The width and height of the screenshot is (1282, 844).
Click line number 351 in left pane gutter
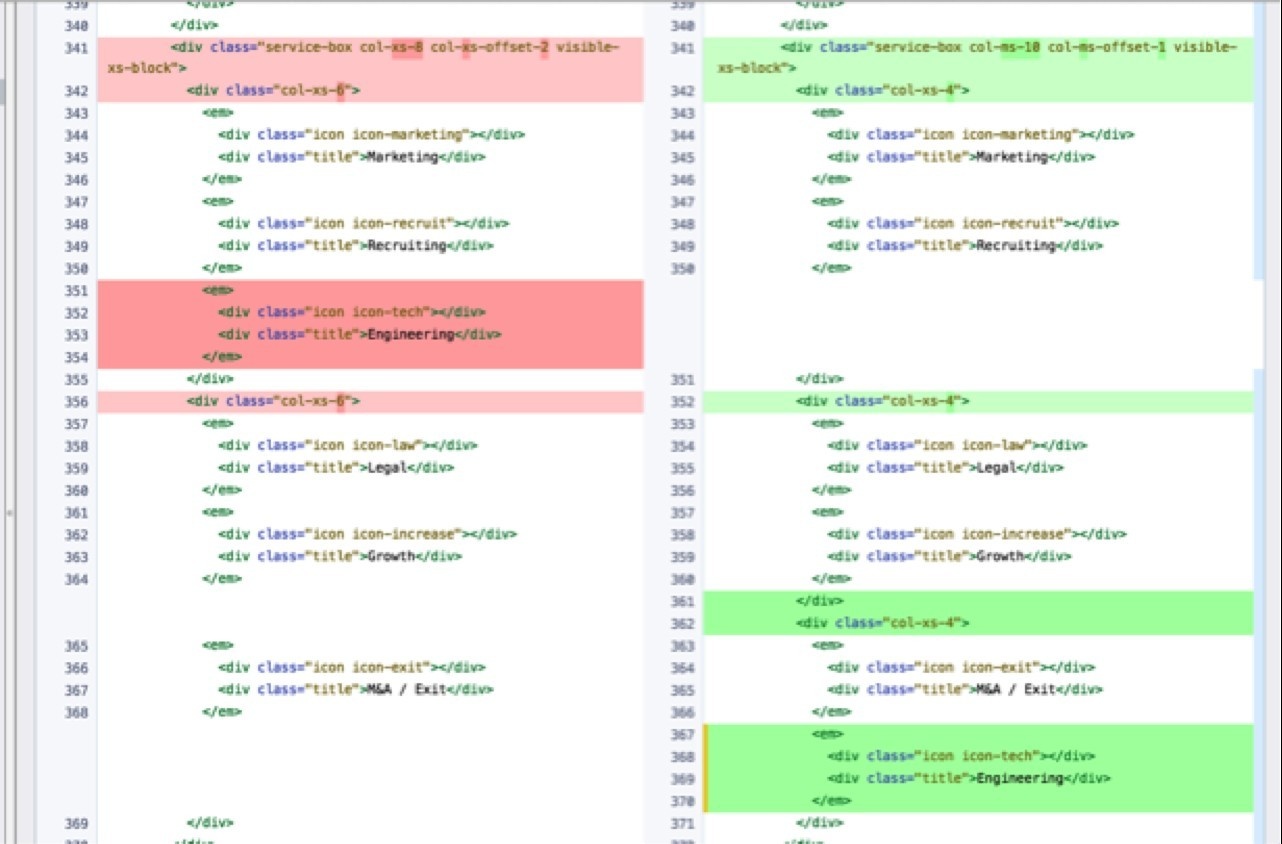(x=75, y=291)
